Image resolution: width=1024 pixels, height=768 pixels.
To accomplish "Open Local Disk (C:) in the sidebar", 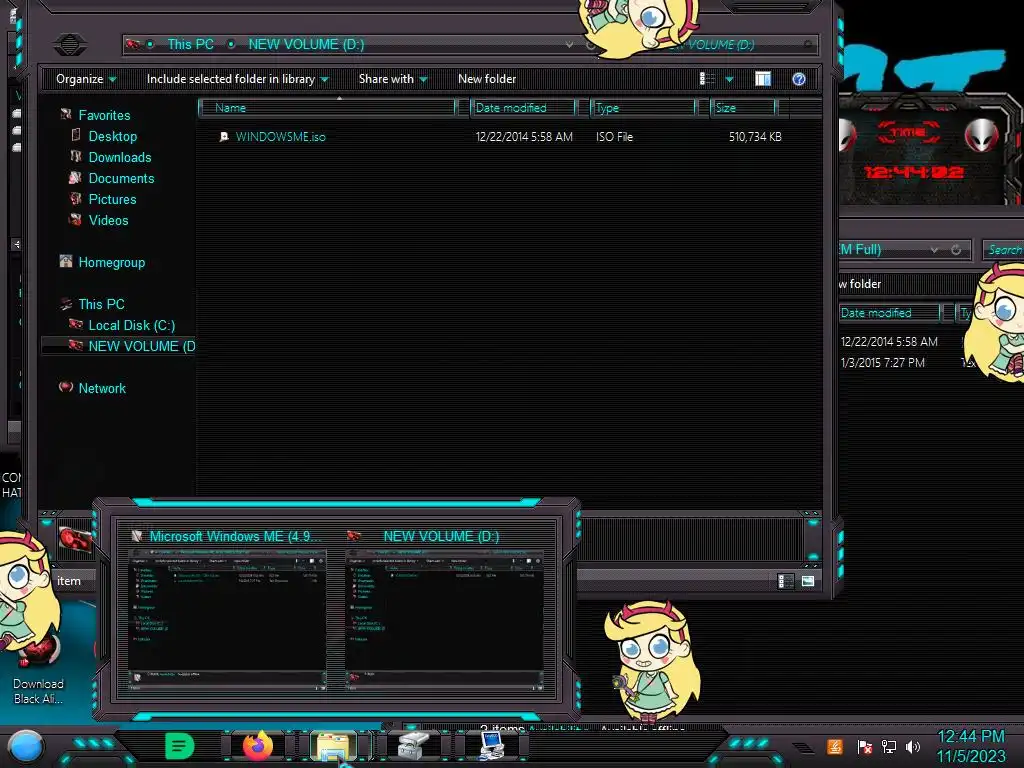I will (x=131, y=325).
